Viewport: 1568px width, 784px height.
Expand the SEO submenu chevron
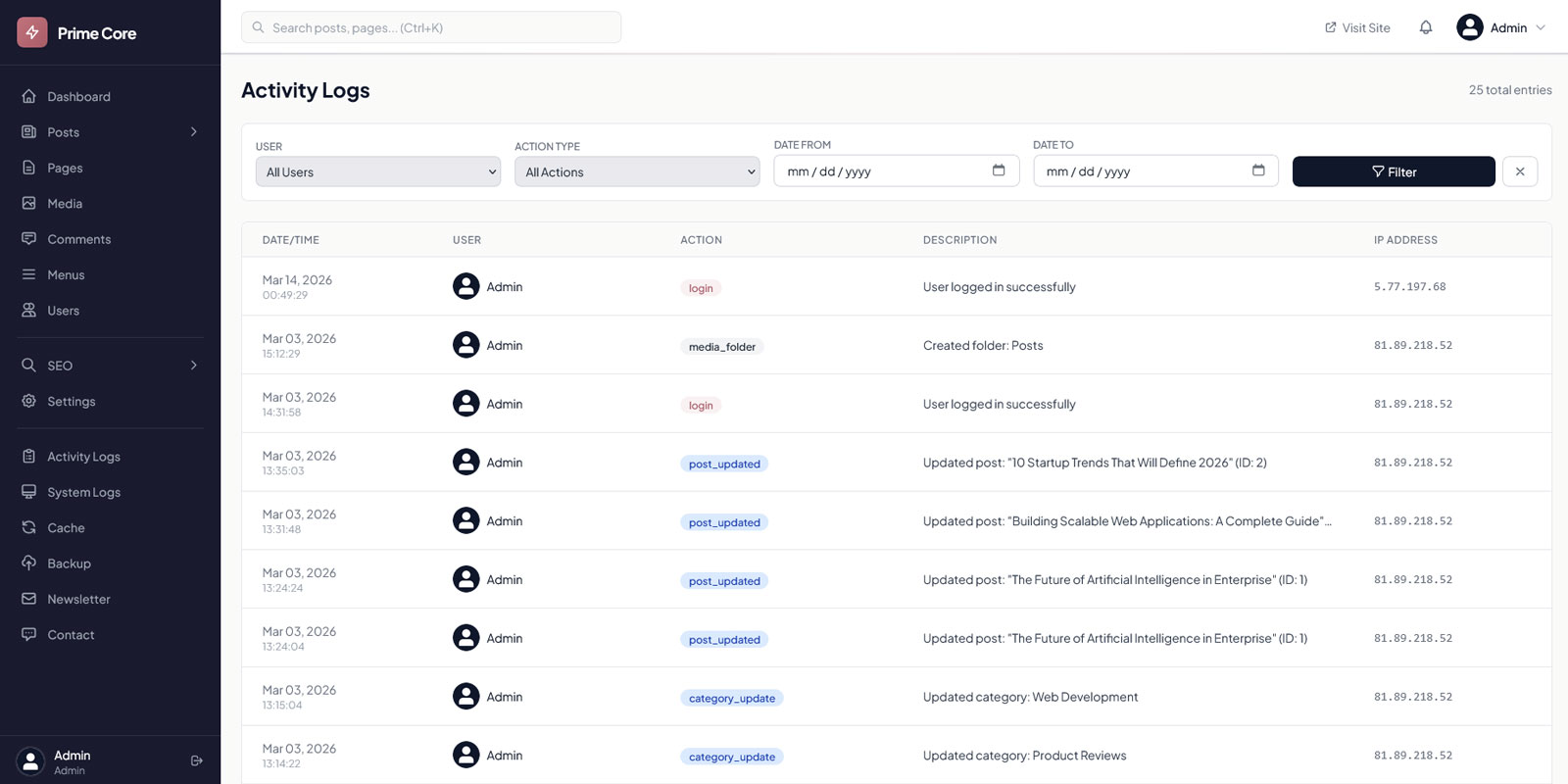(x=194, y=366)
